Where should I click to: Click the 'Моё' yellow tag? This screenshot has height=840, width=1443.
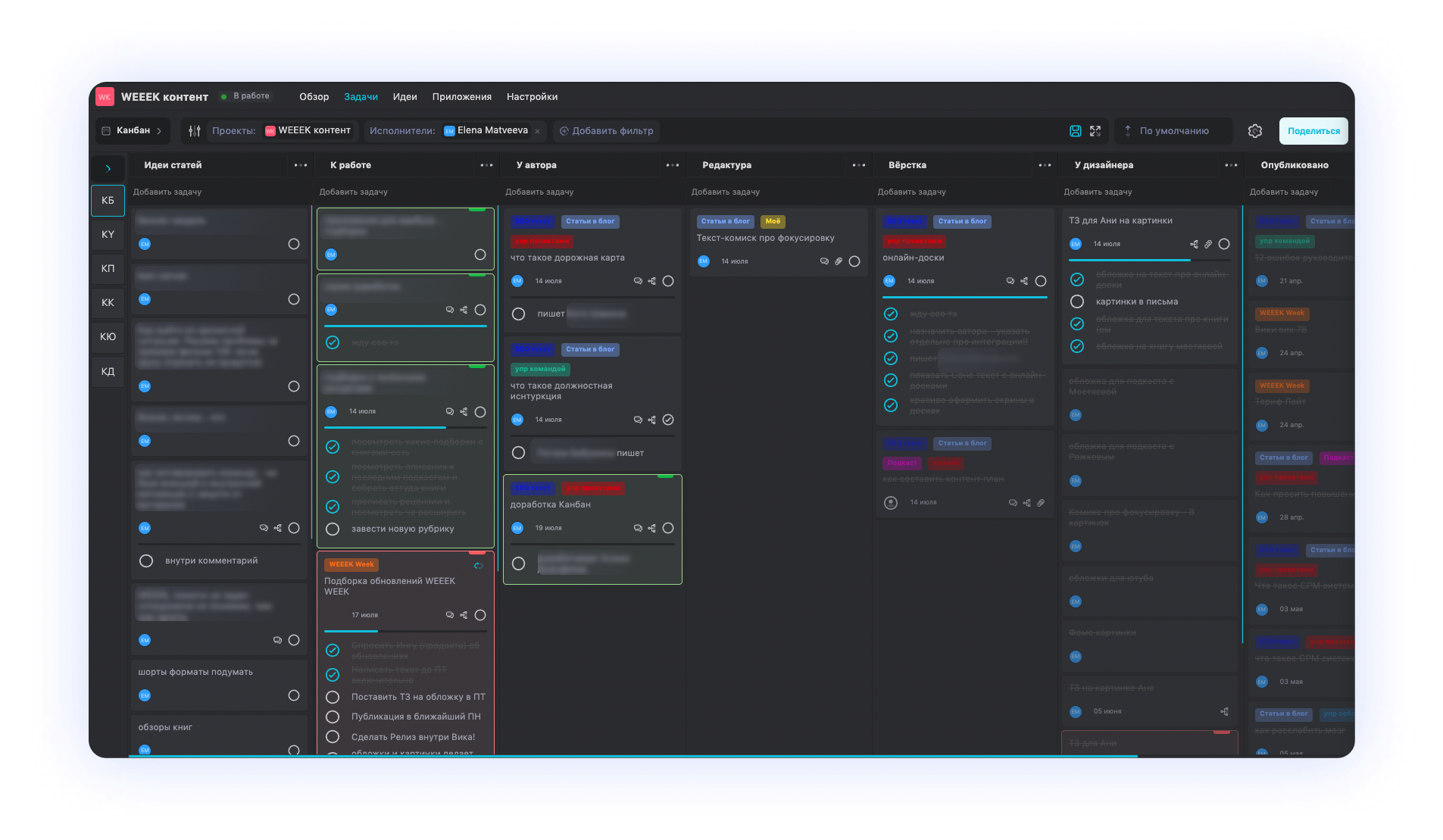(x=773, y=222)
